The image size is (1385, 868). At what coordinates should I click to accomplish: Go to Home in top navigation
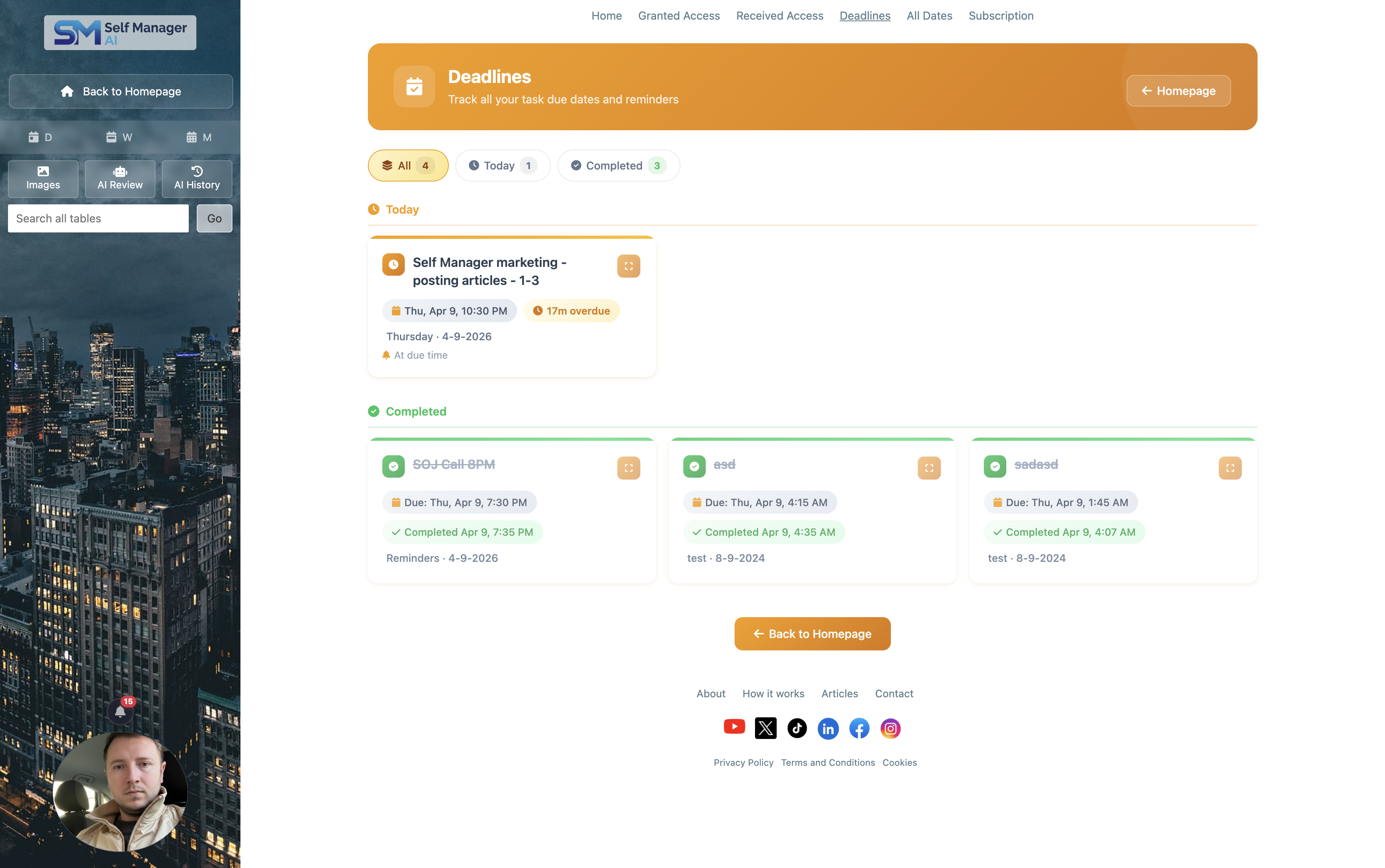[606, 16]
